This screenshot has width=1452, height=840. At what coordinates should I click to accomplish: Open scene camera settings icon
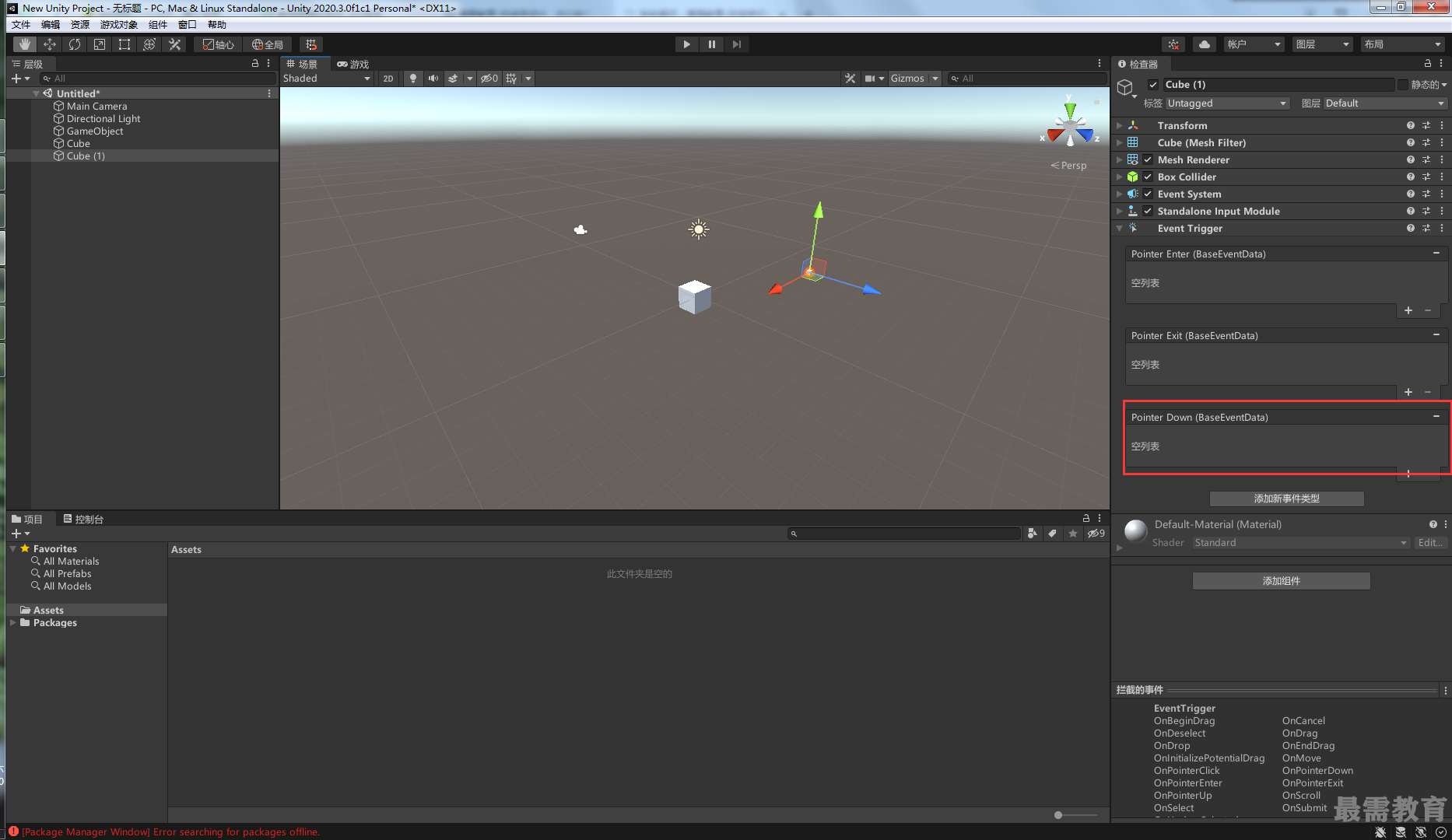(870, 79)
